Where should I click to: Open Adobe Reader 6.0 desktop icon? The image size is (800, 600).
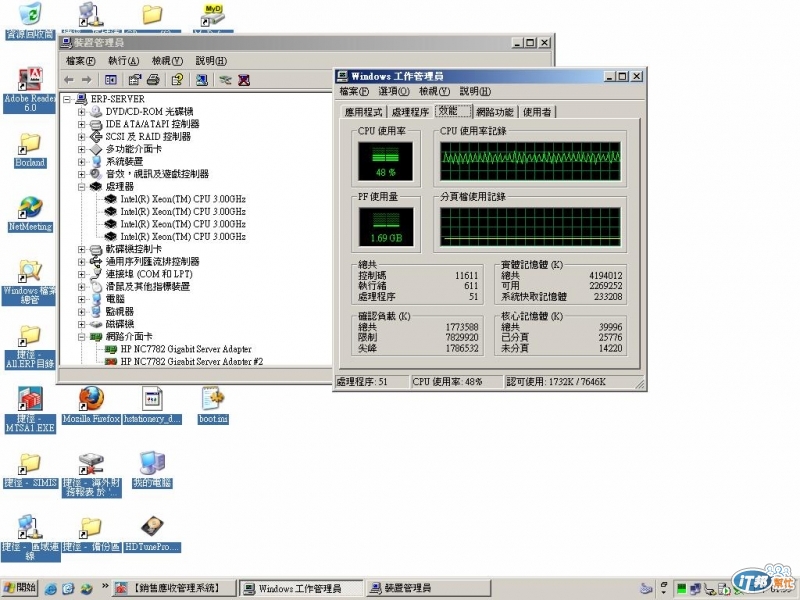pyautogui.click(x=30, y=90)
